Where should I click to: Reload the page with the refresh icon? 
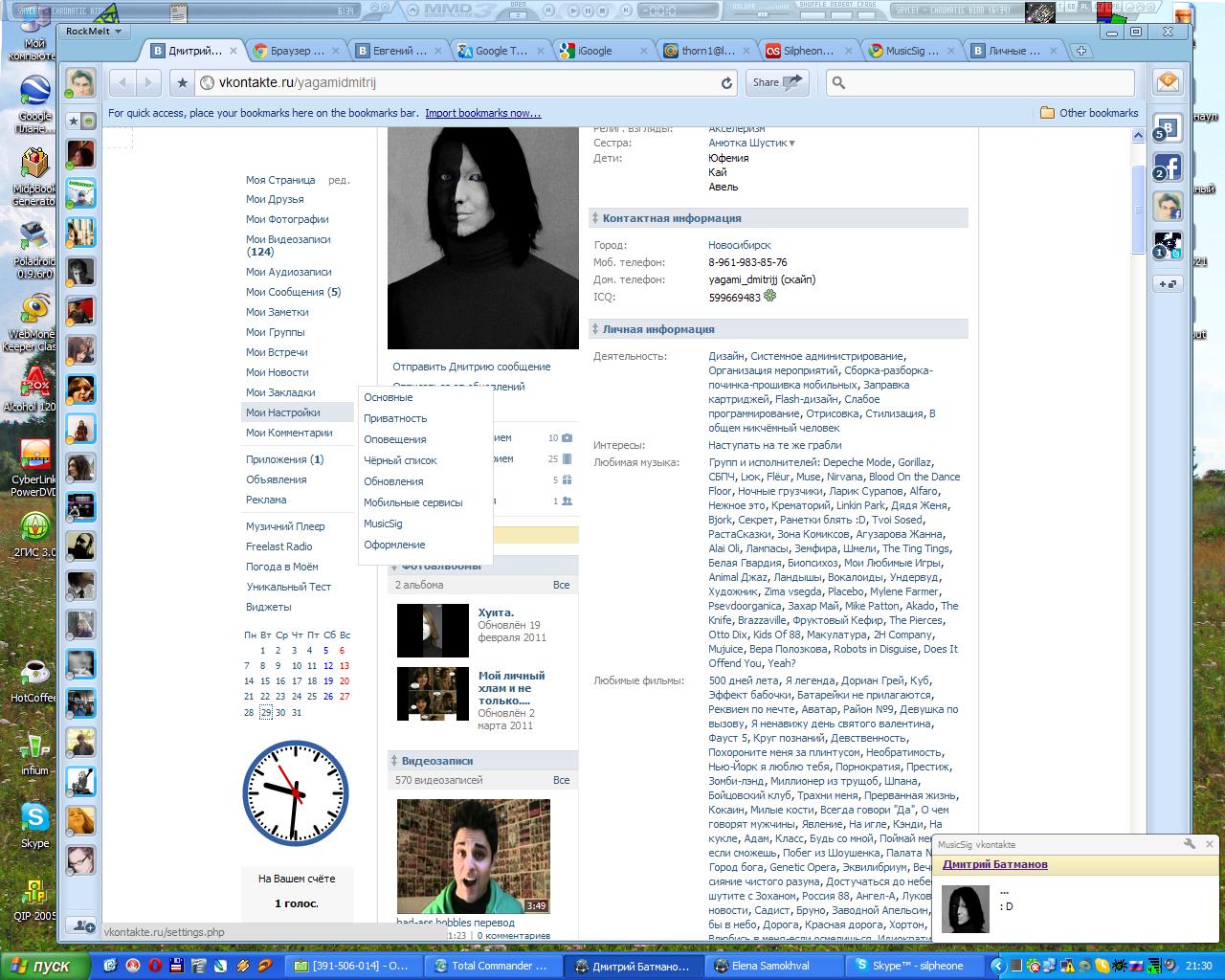[726, 82]
